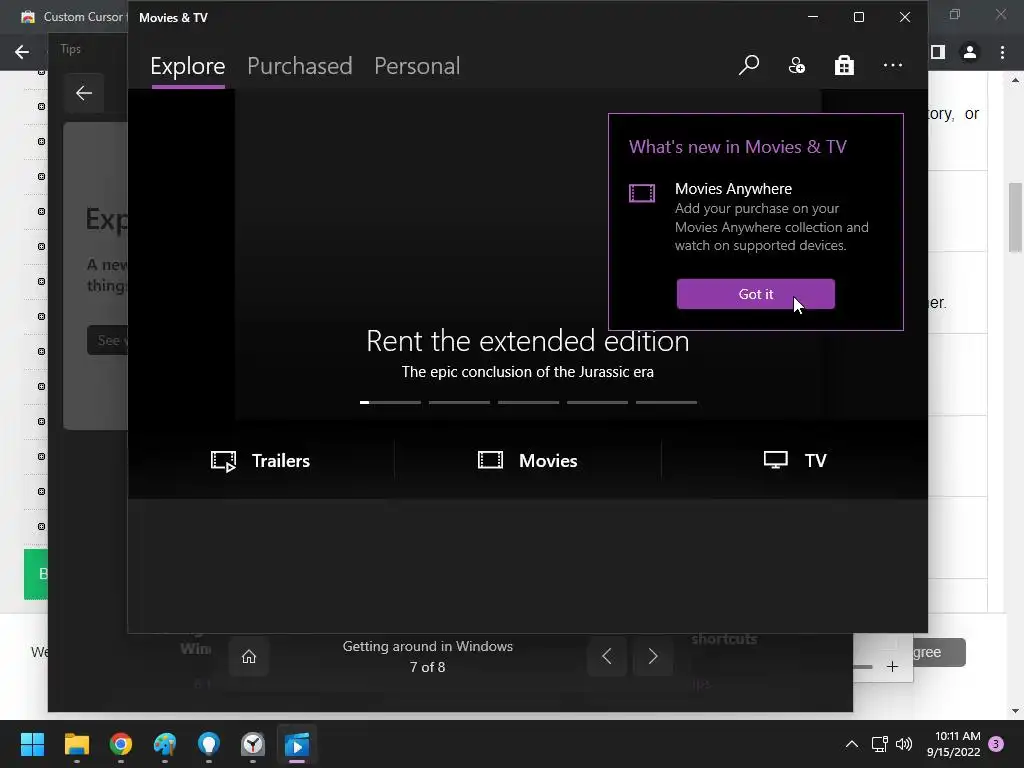
Task: Open the TV section
Action: 795,460
